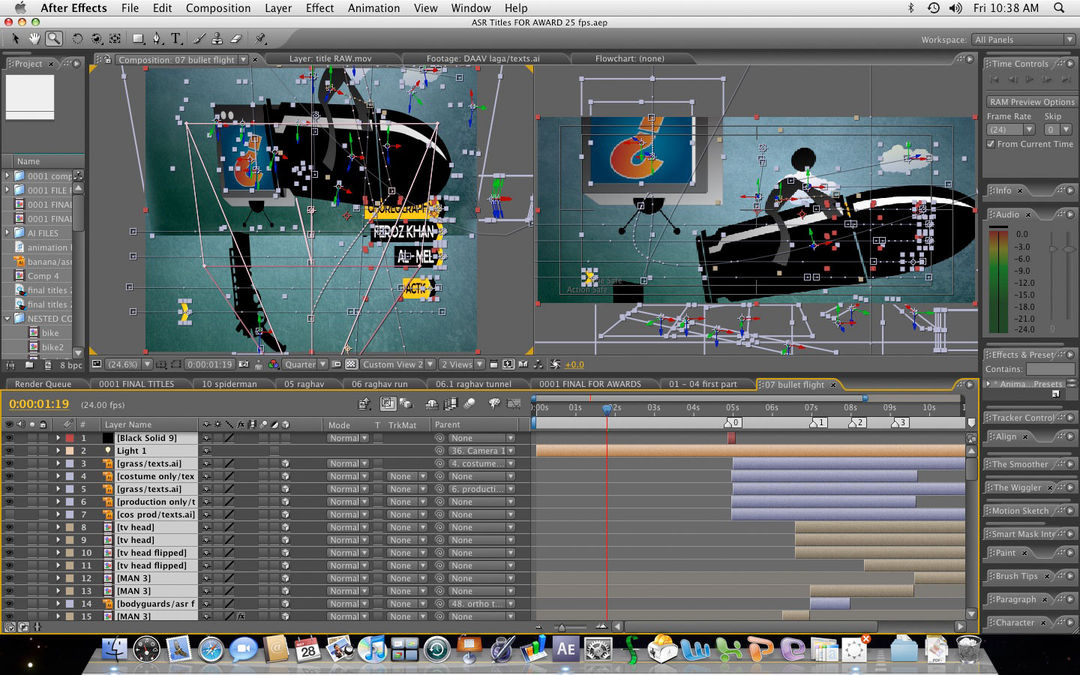1080x675 pixels.
Task: Activate the Rotation tool
Action: pyautogui.click(x=78, y=38)
